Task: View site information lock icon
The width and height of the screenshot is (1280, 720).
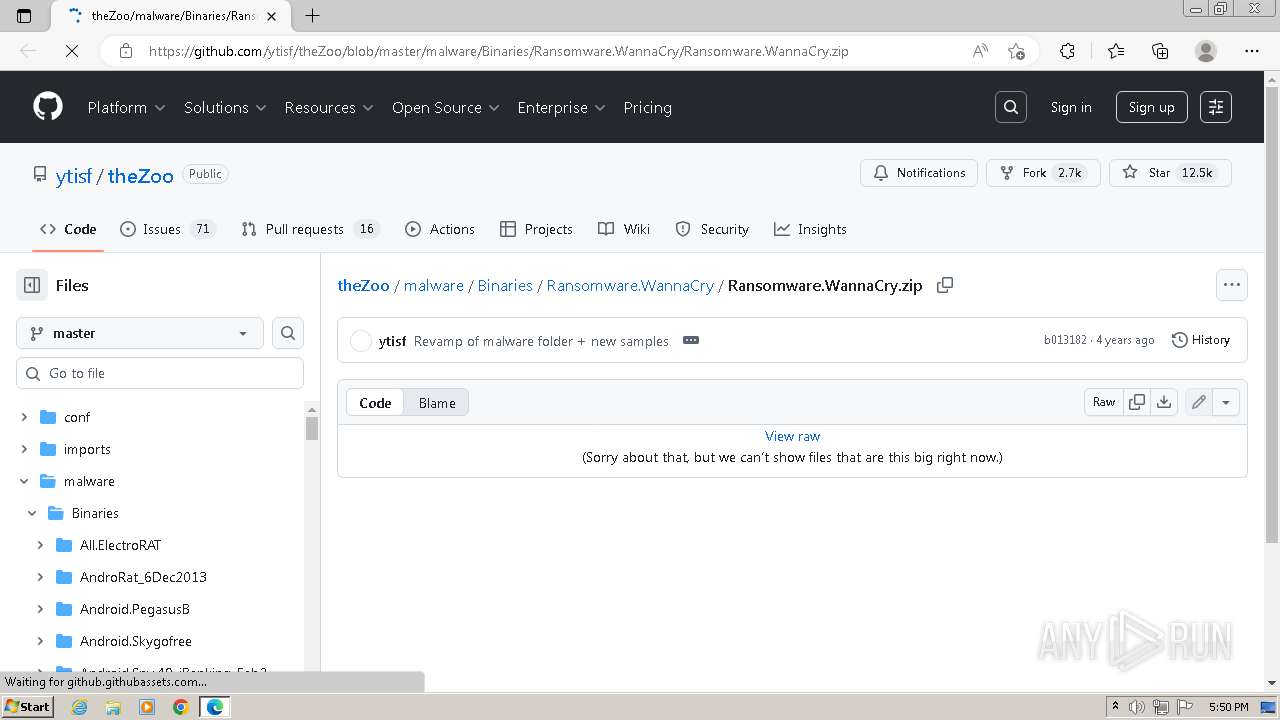Action: [x=126, y=51]
